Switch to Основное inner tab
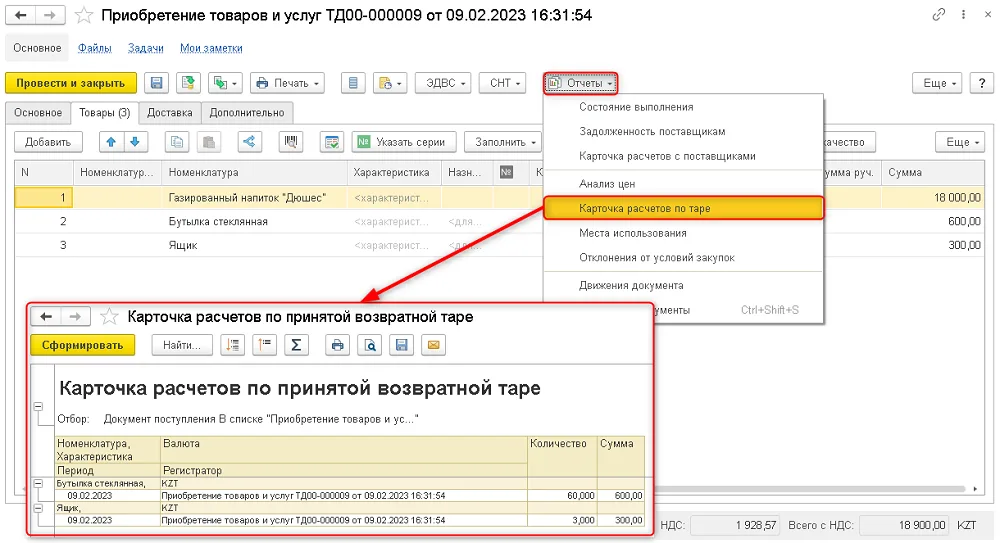1000x543 pixels. coord(38,112)
